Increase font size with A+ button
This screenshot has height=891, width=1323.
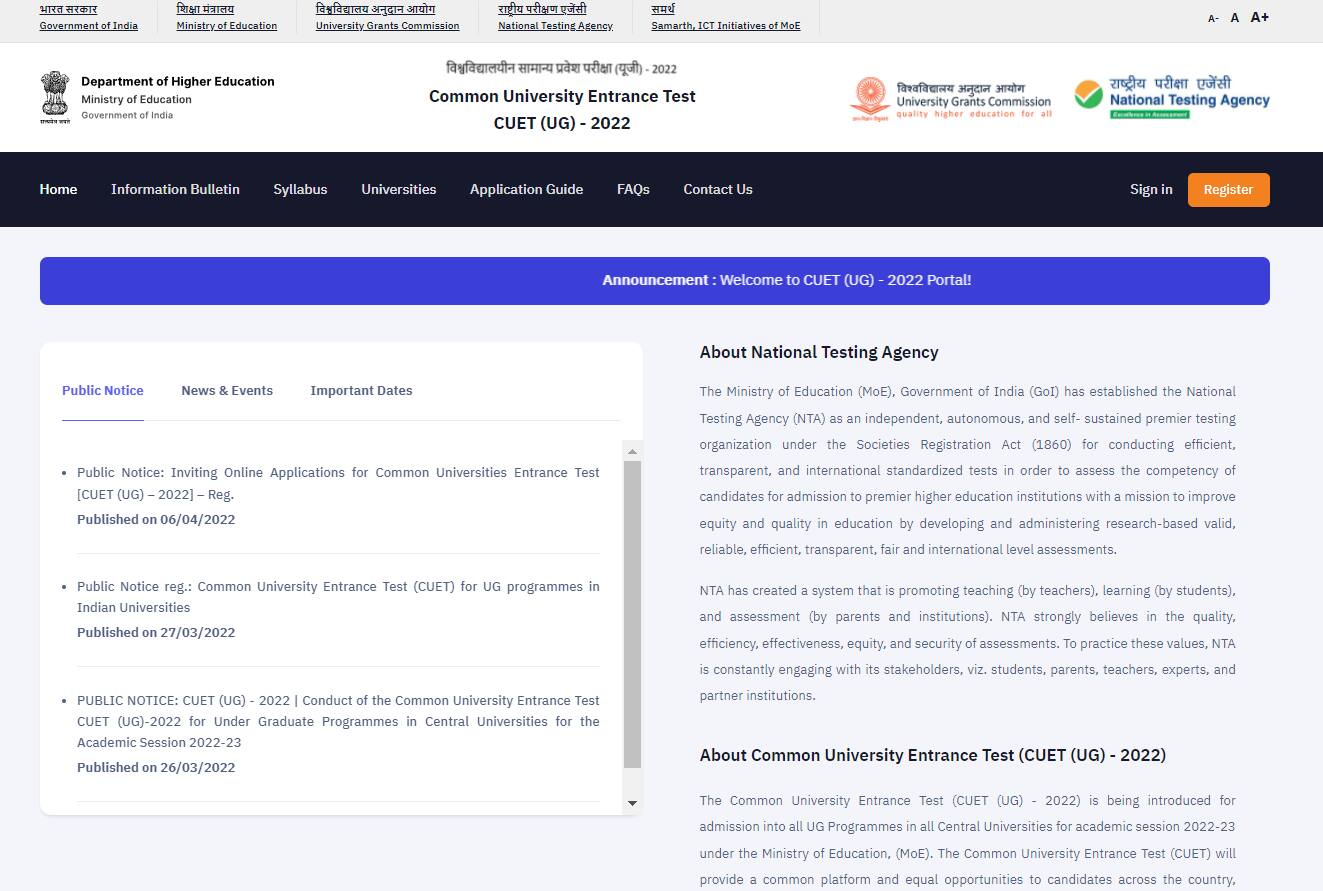pyautogui.click(x=1260, y=17)
